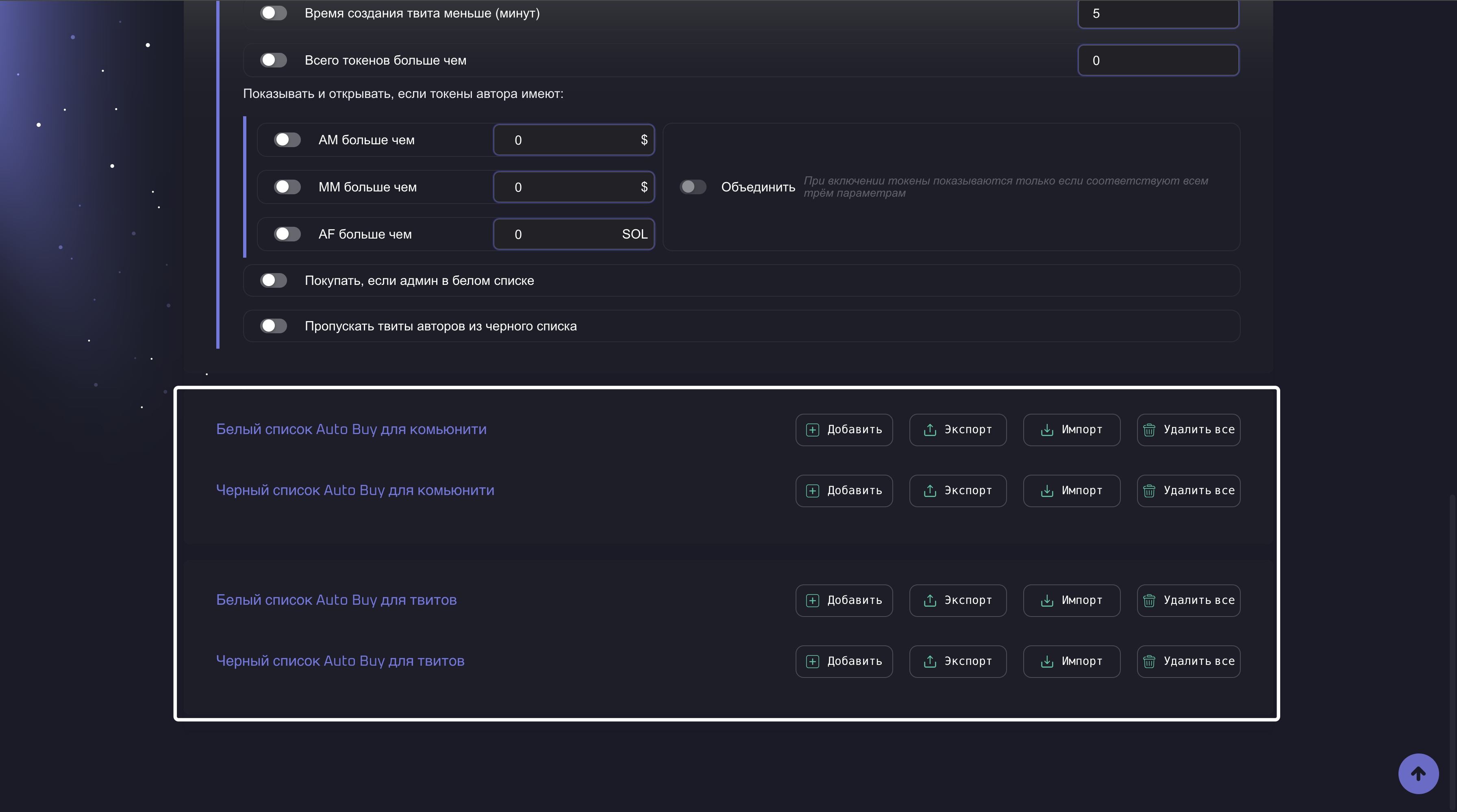Click the MM больше чем dollar input
The image size is (1457, 812).
565,187
